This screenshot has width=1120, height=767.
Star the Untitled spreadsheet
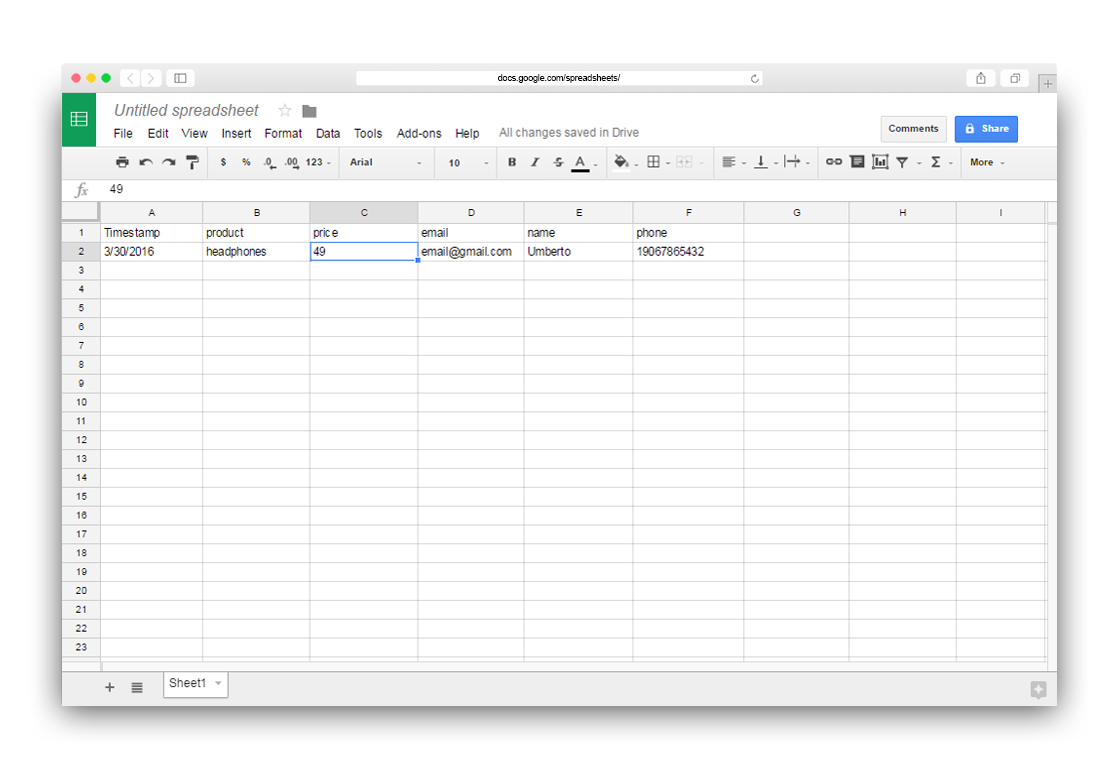click(285, 111)
